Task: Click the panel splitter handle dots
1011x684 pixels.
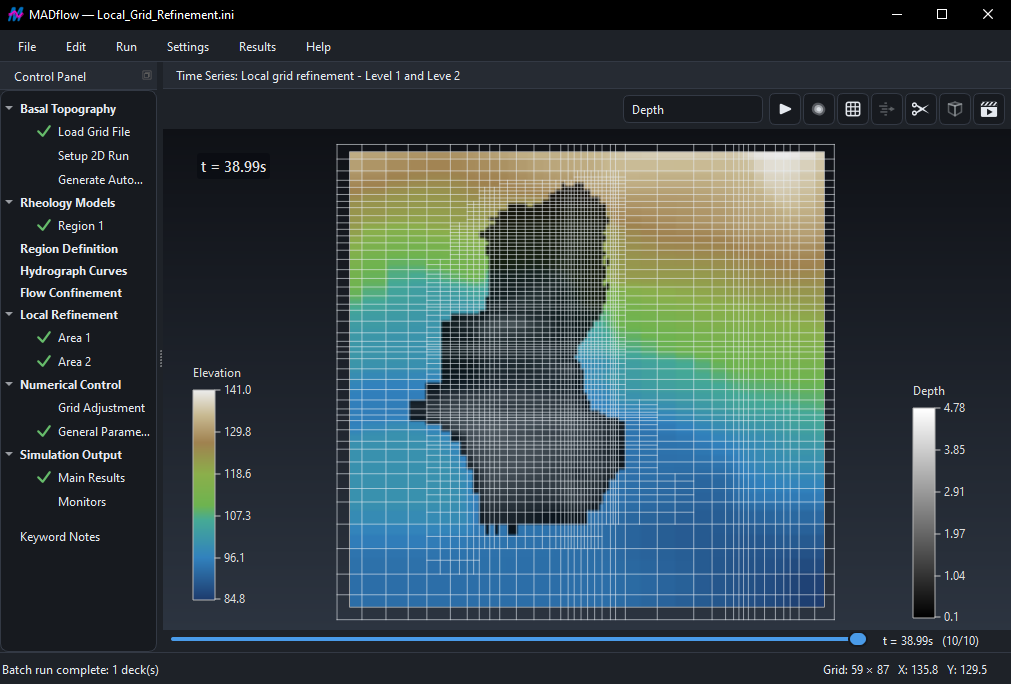Action: point(161,358)
